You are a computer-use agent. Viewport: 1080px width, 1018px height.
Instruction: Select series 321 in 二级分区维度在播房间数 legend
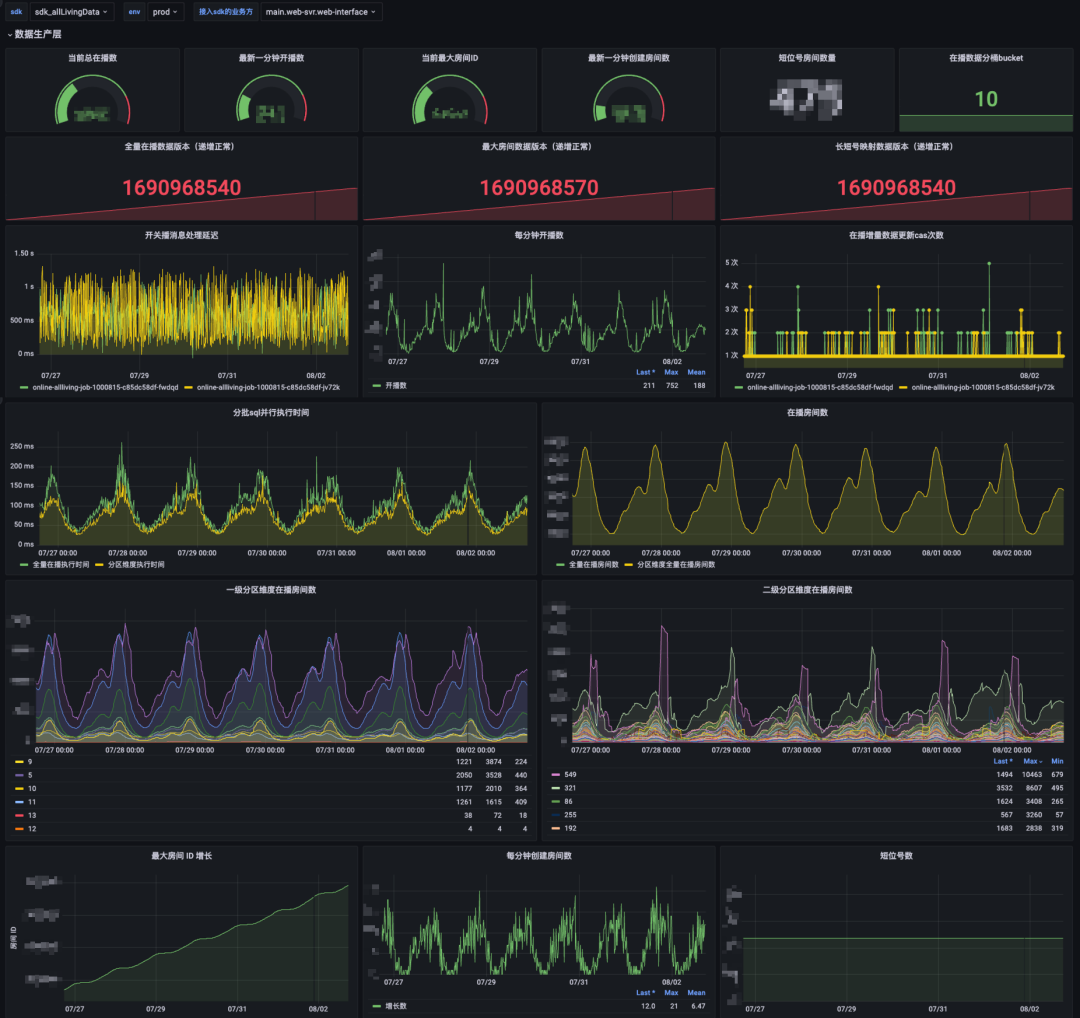570,788
